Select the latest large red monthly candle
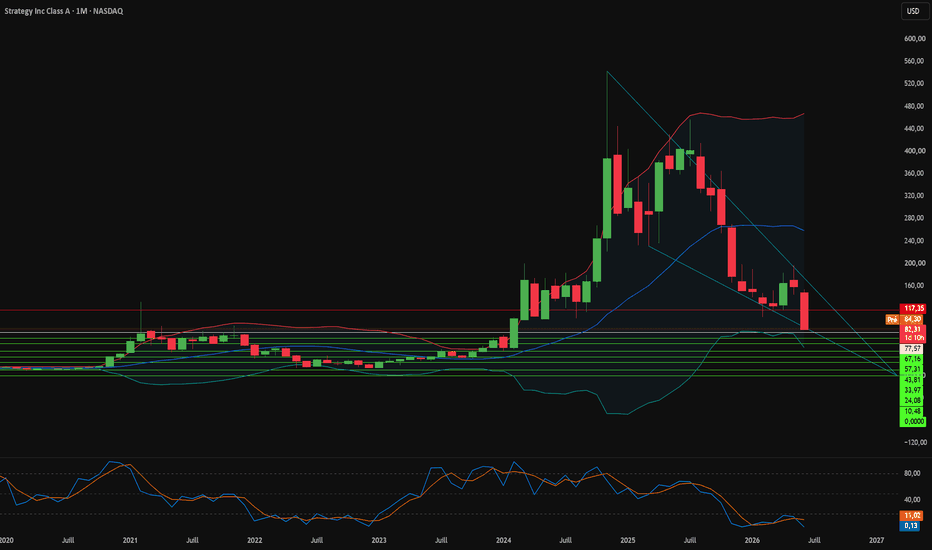This screenshot has height=550, width=932. click(x=804, y=311)
